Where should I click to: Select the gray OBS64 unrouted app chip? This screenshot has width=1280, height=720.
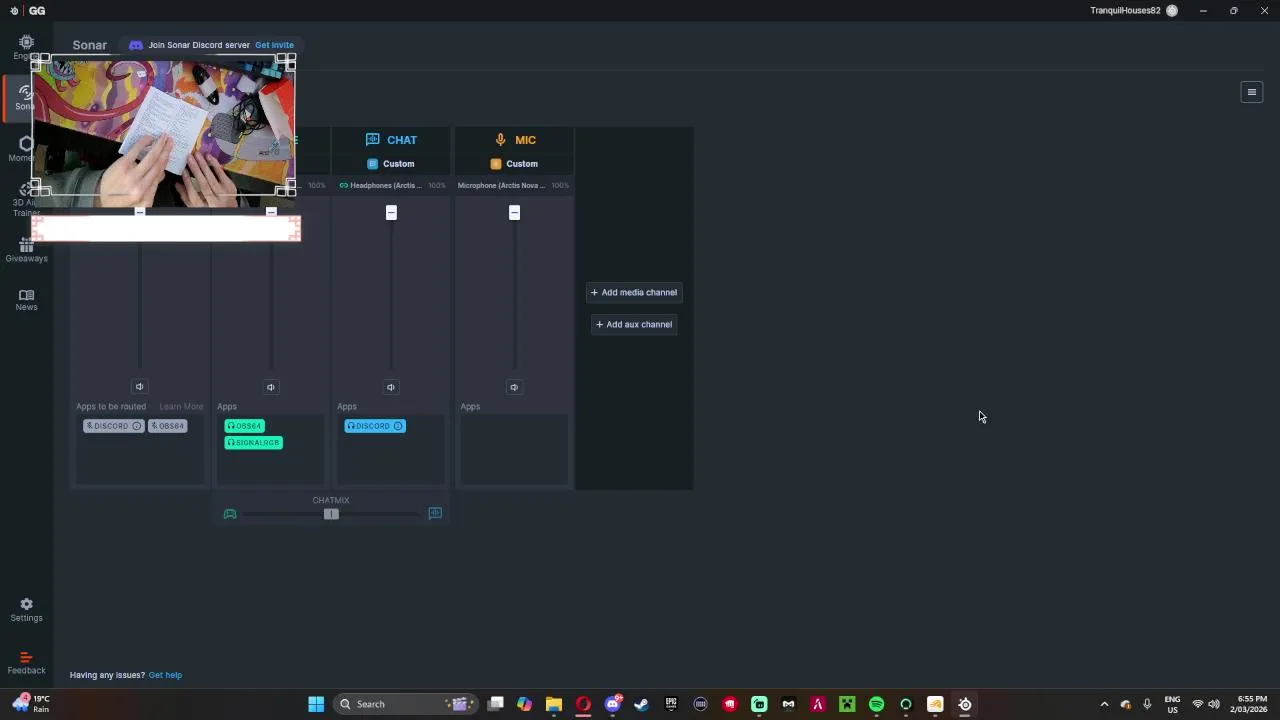168,426
